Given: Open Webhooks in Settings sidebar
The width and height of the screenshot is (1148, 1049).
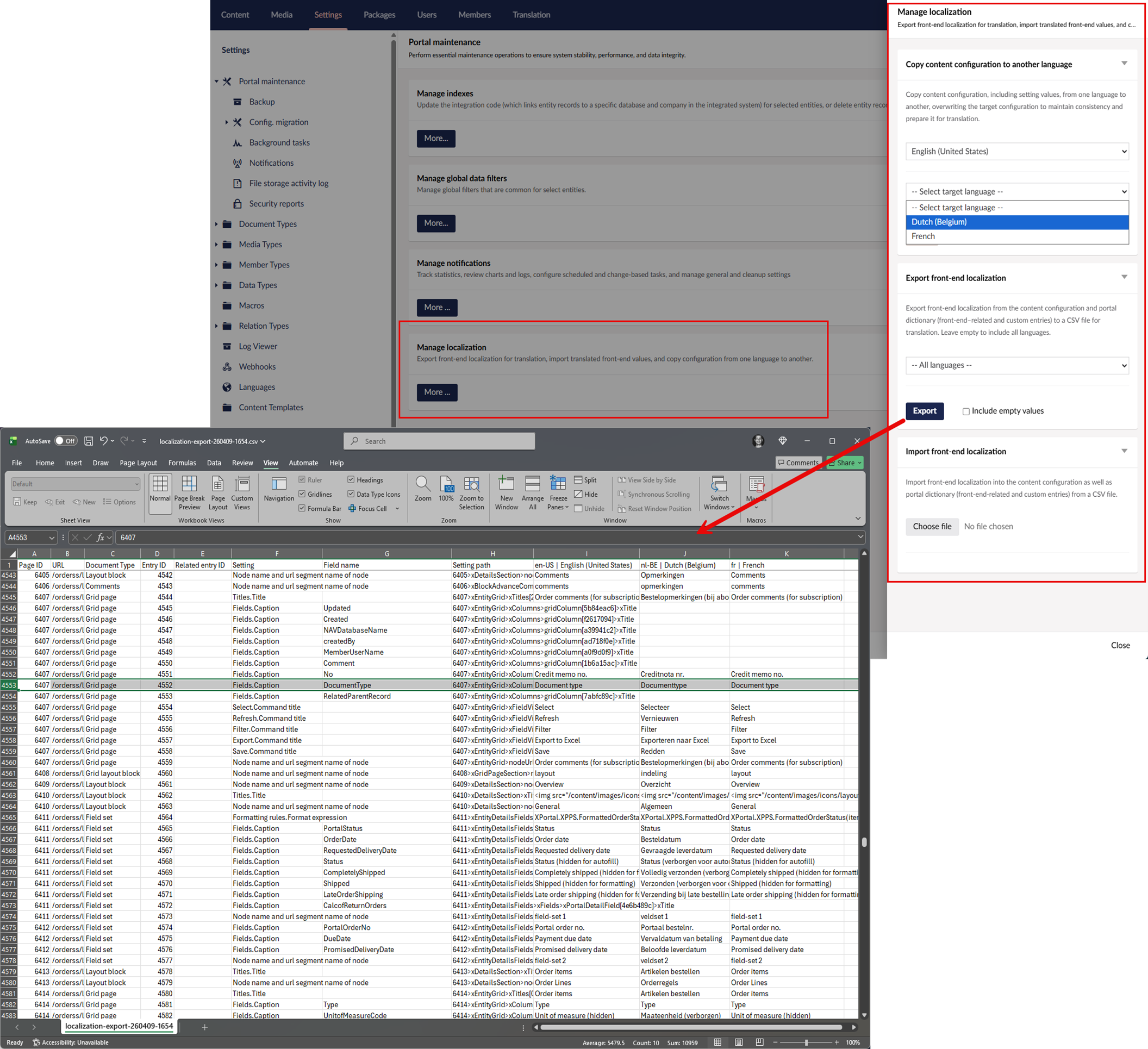Looking at the screenshot, I should (257, 367).
